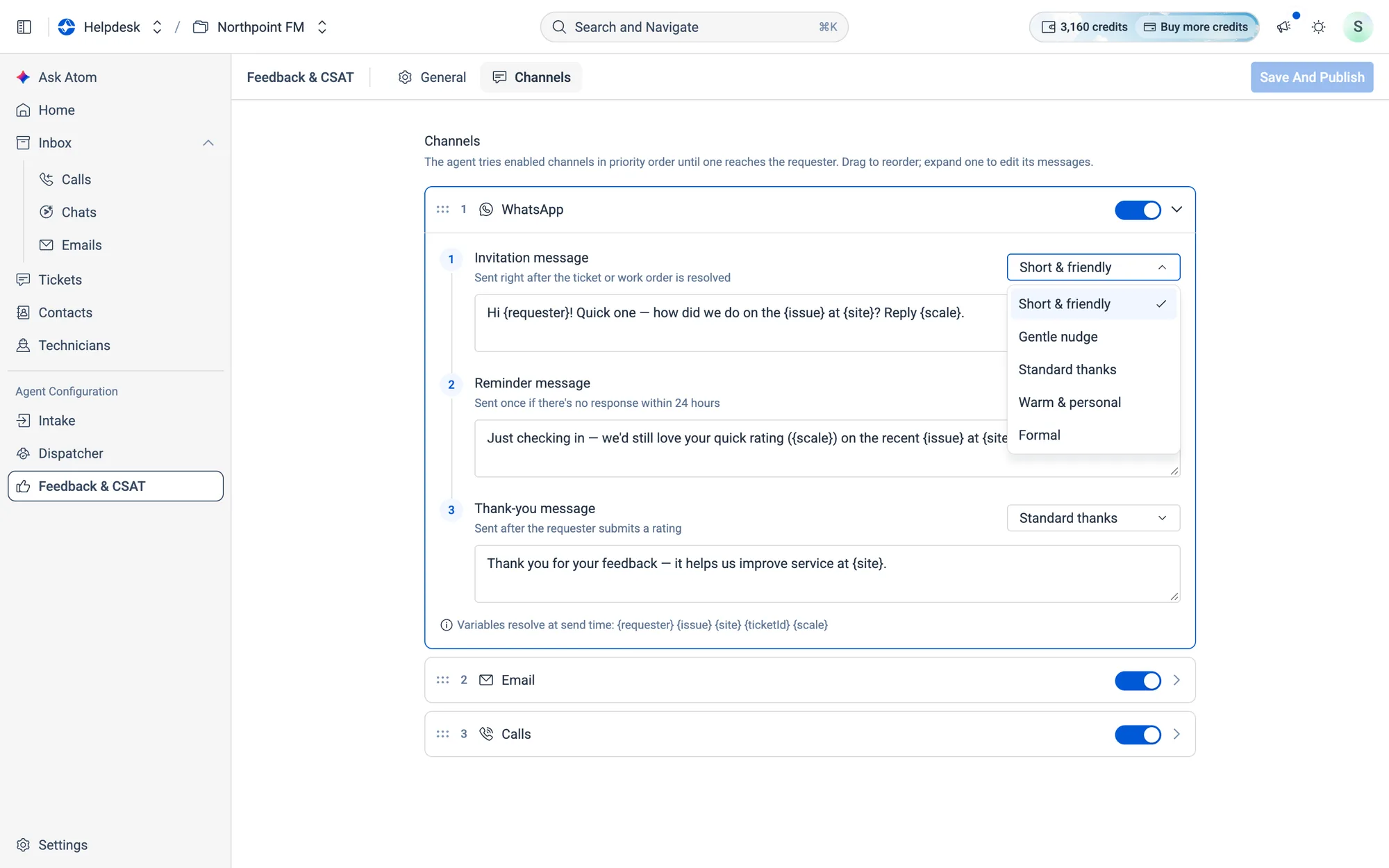Screen dimensions: 1389x868
Task: Open Technicians in the sidebar
Action: [x=115, y=345]
